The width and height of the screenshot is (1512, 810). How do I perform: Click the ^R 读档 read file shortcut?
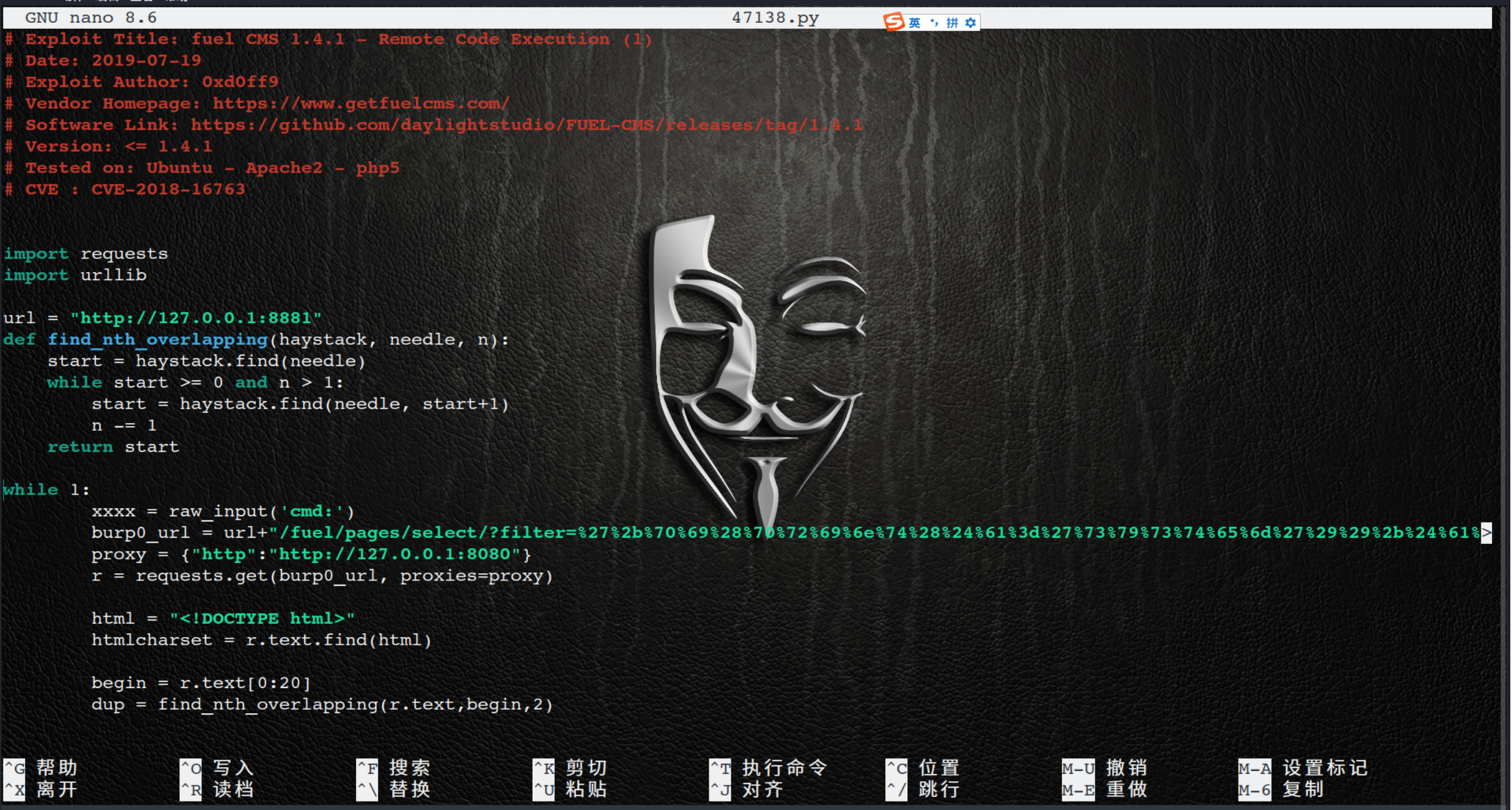pyautogui.click(x=218, y=789)
